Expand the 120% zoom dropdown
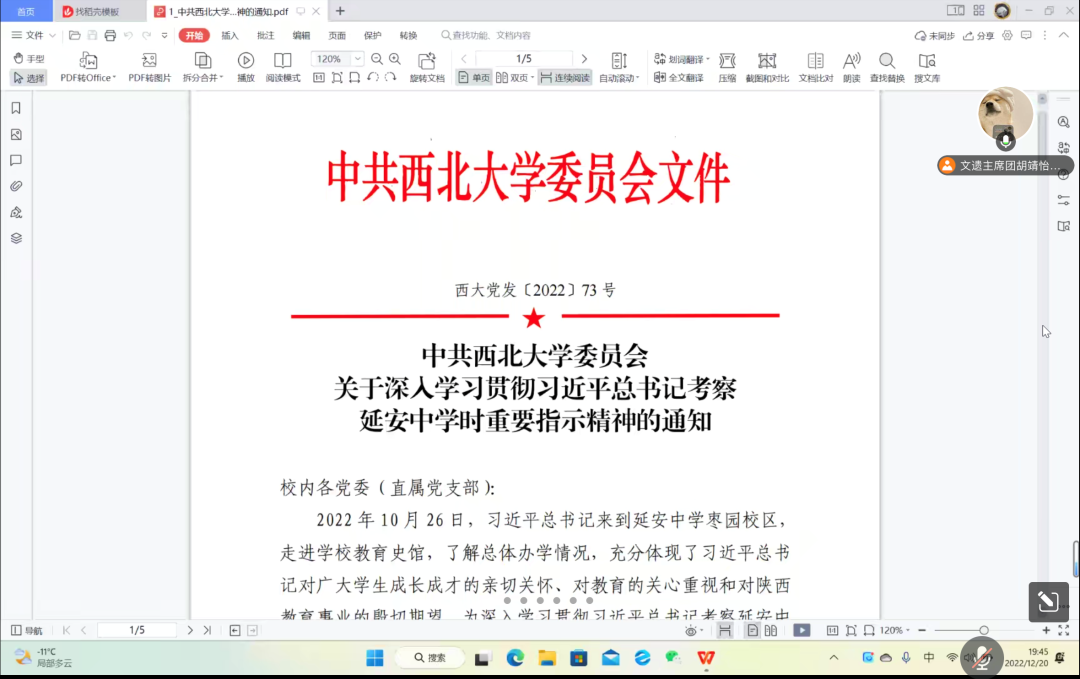Image resolution: width=1080 pixels, height=679 pixels. click(x=358, y=59)
